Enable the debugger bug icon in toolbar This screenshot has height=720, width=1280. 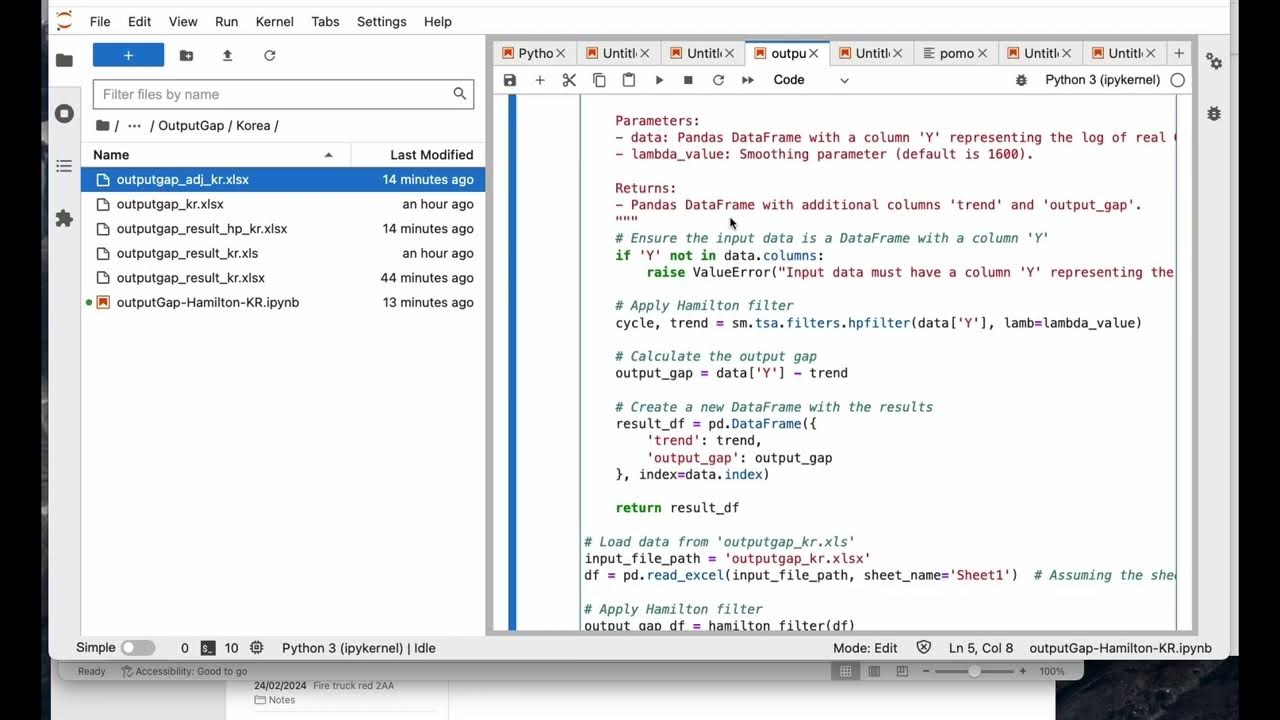click(x=1021, y=80)
